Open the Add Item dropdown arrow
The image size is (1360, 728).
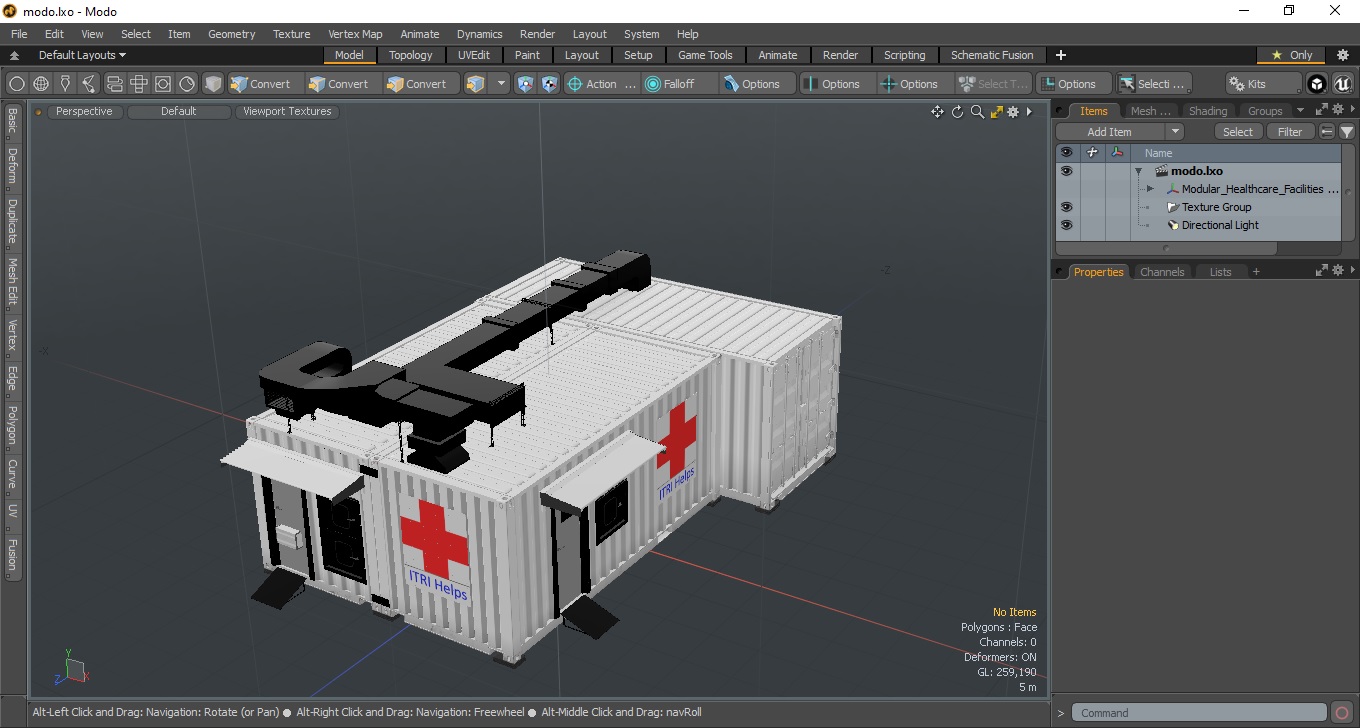pos(1175,132)
